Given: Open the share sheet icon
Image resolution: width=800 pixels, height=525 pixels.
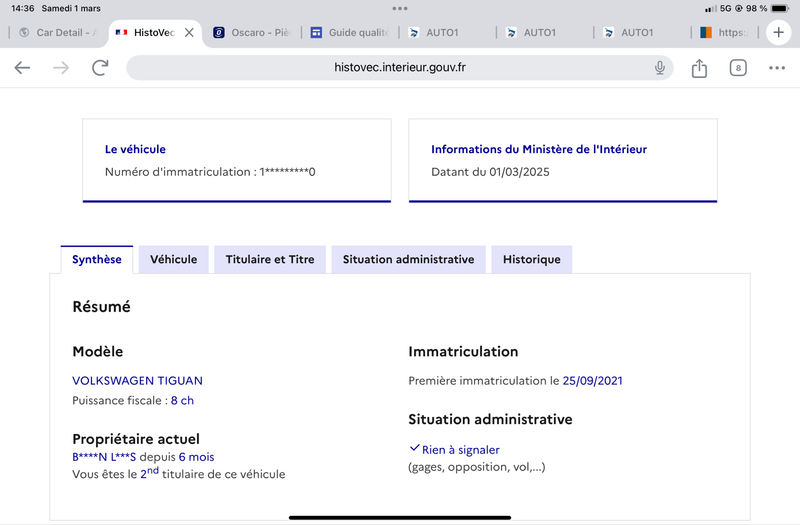Looking at the screenshot, I should point(699,68).
